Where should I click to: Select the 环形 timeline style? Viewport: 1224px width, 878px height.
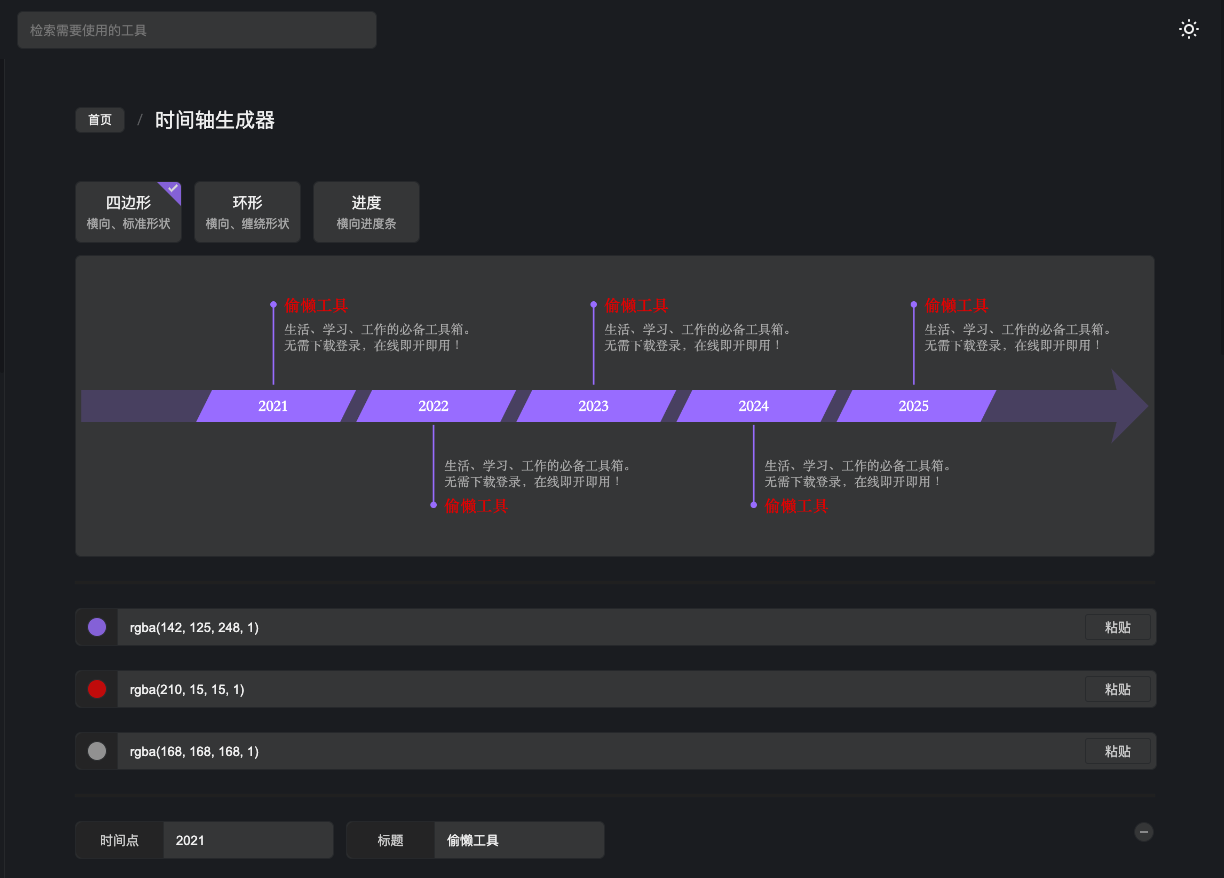[247, 211]
